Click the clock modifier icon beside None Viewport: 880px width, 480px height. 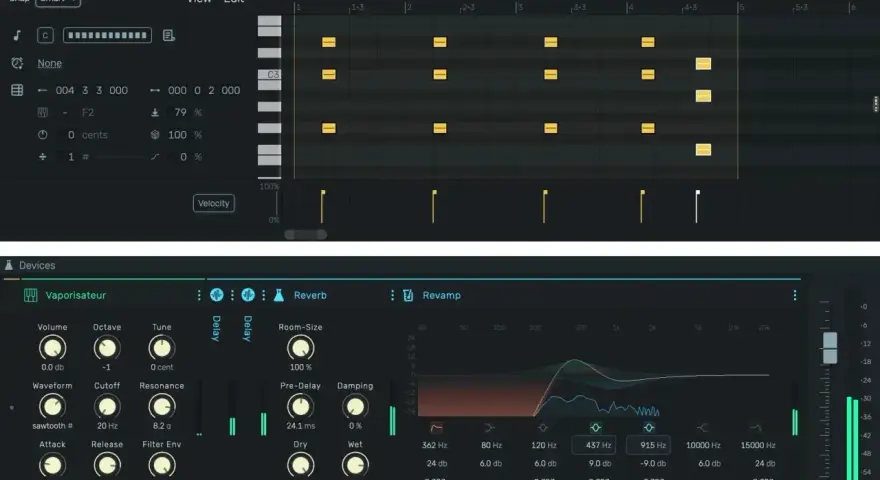tap(17, 63)
